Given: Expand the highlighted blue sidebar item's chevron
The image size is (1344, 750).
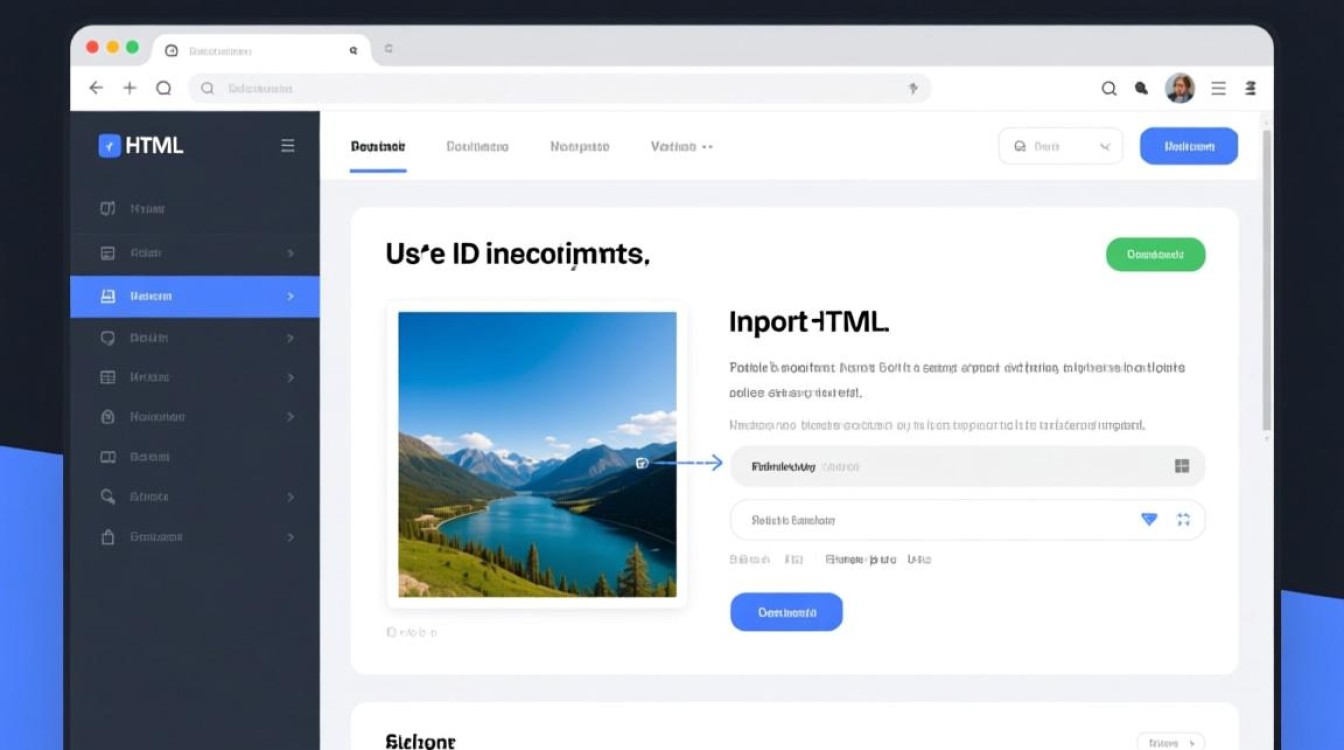Looking at the screenshot, I should (291, 297).
